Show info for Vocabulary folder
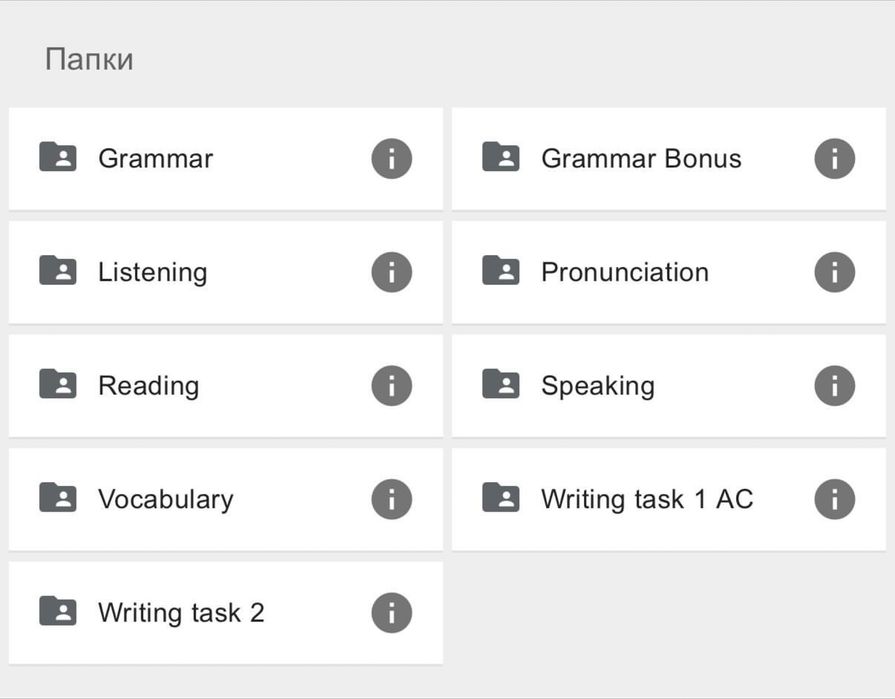Image resolution: width=895 pixels, height=699 pixels. coord(391,499)
